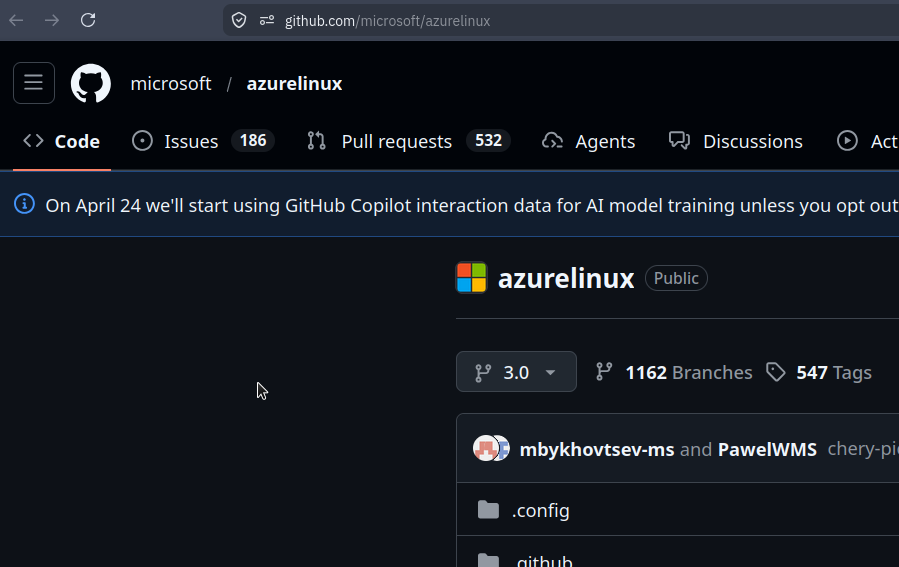Open the .github folder

[x=542, y=560]
